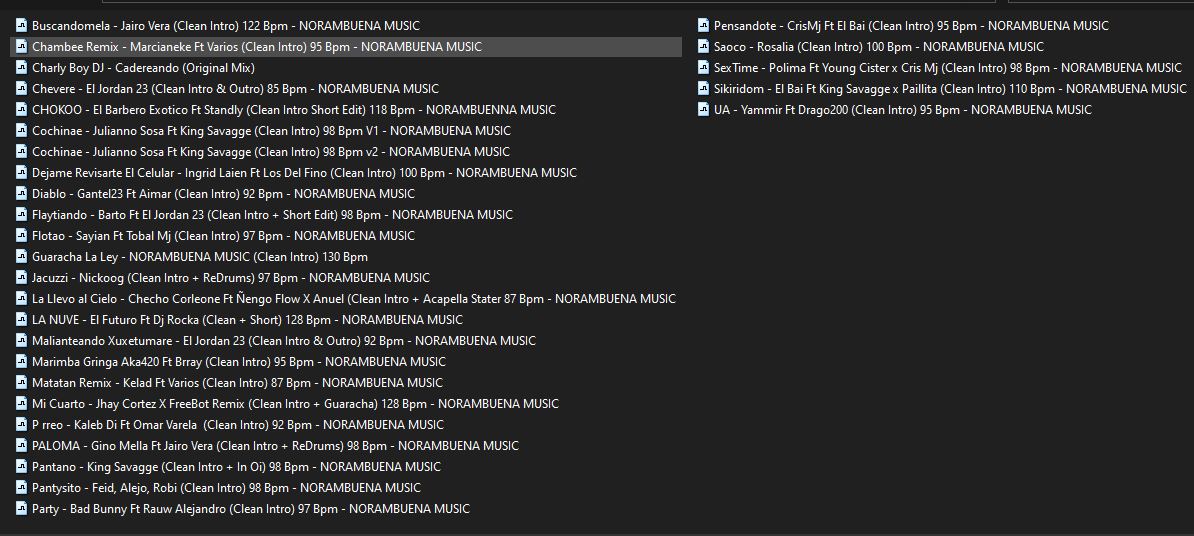Select Pantysito - Feid, Alejo, Robi file name
The height and width of the screenshot is (536, 1194).
pos(226,488)
